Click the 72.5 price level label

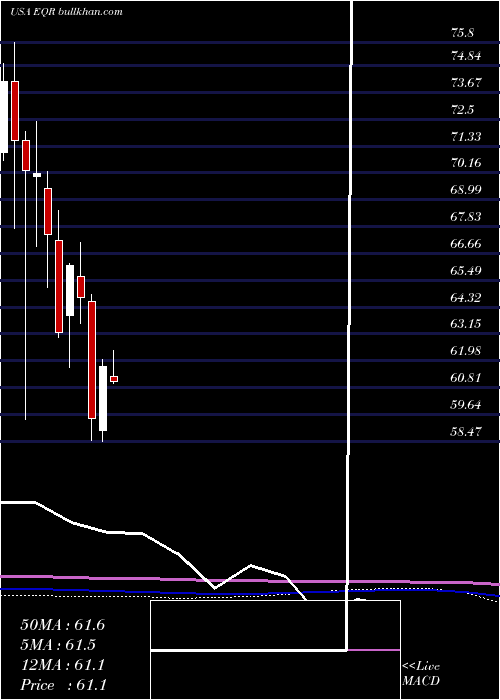pyautogui.click(x=462, y=110)
